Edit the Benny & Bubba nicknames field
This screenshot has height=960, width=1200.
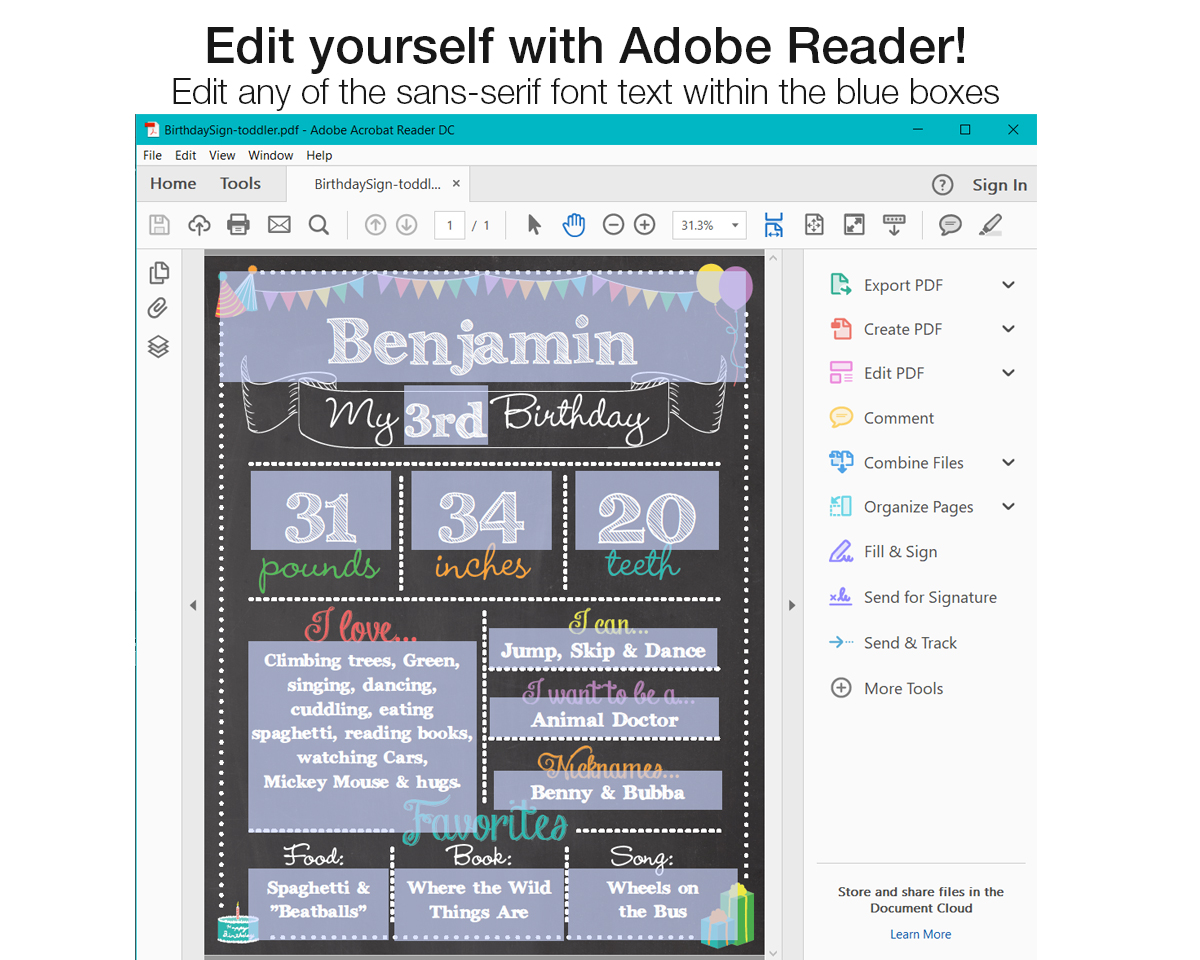pyautogui.click(x=608, y=790)
